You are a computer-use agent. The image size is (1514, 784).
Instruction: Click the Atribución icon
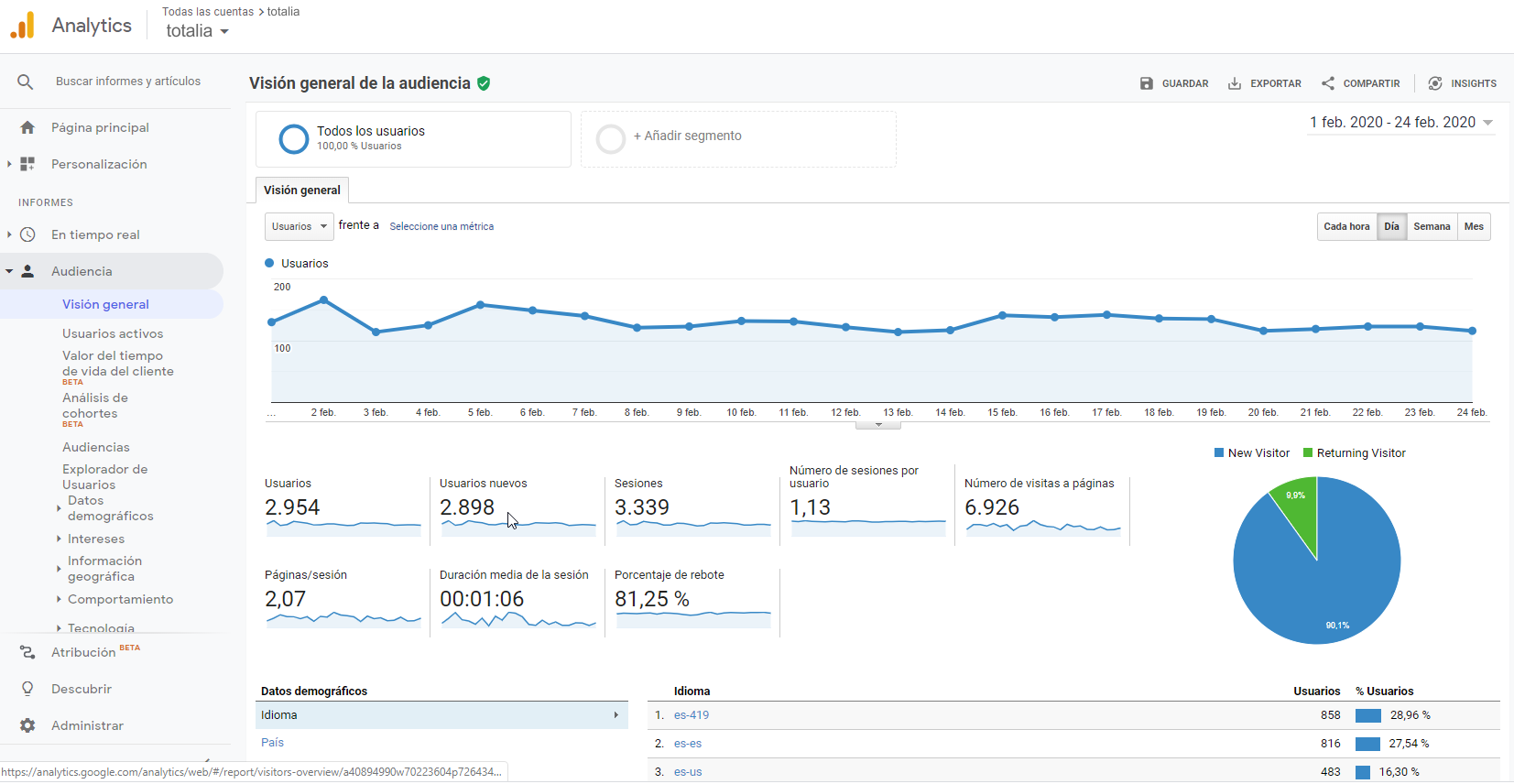[27, 652]
